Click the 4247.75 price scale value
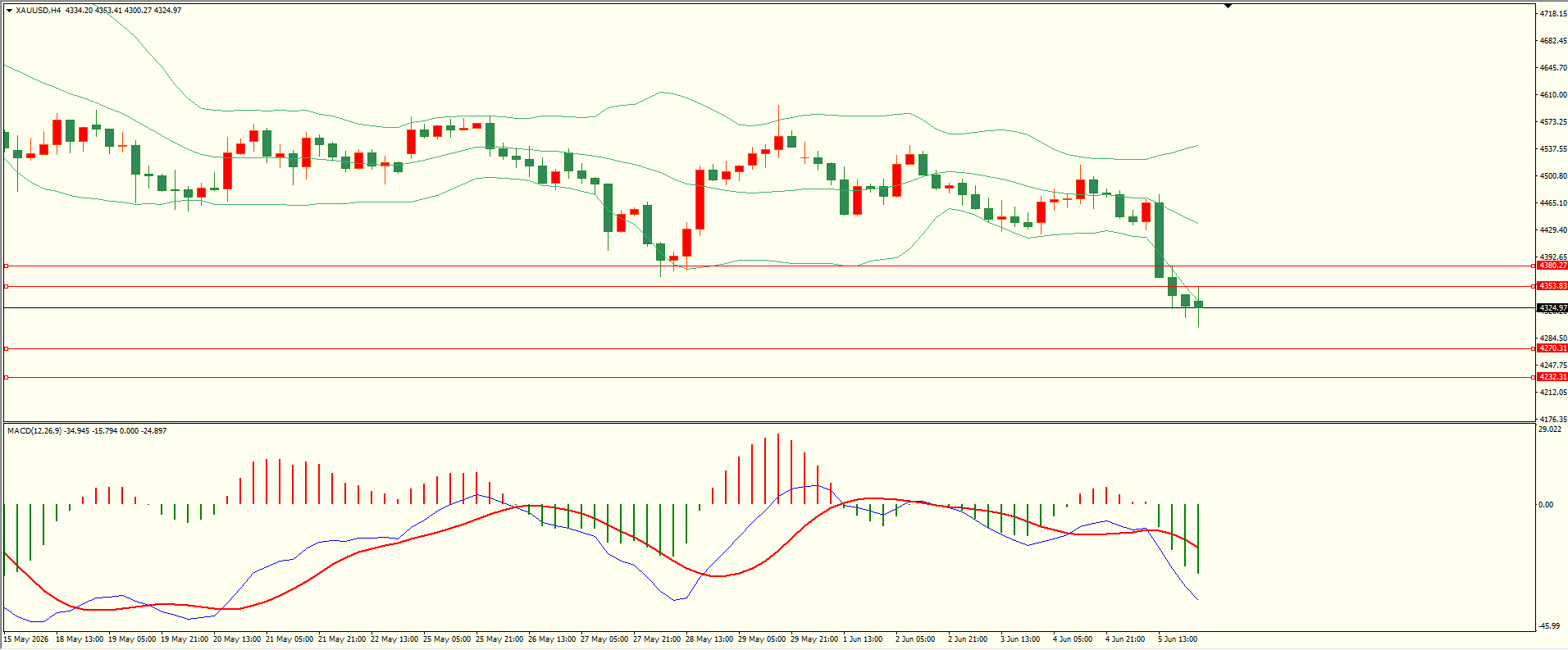Viewport: 1568px width, 650px height. coord(1553,365)
